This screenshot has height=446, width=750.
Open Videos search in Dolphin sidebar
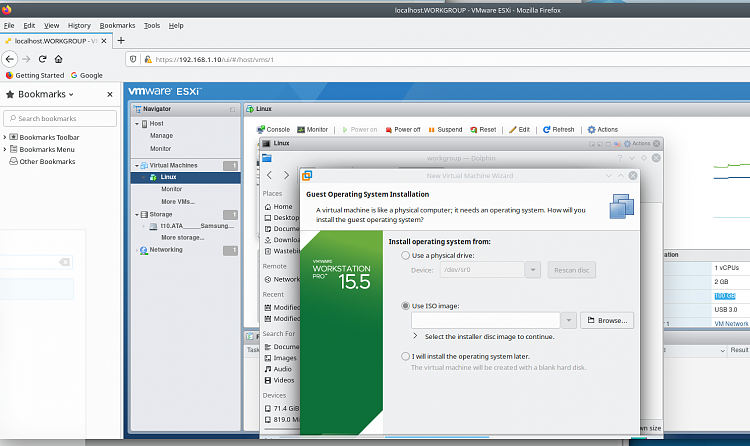[x=281, y=380]
